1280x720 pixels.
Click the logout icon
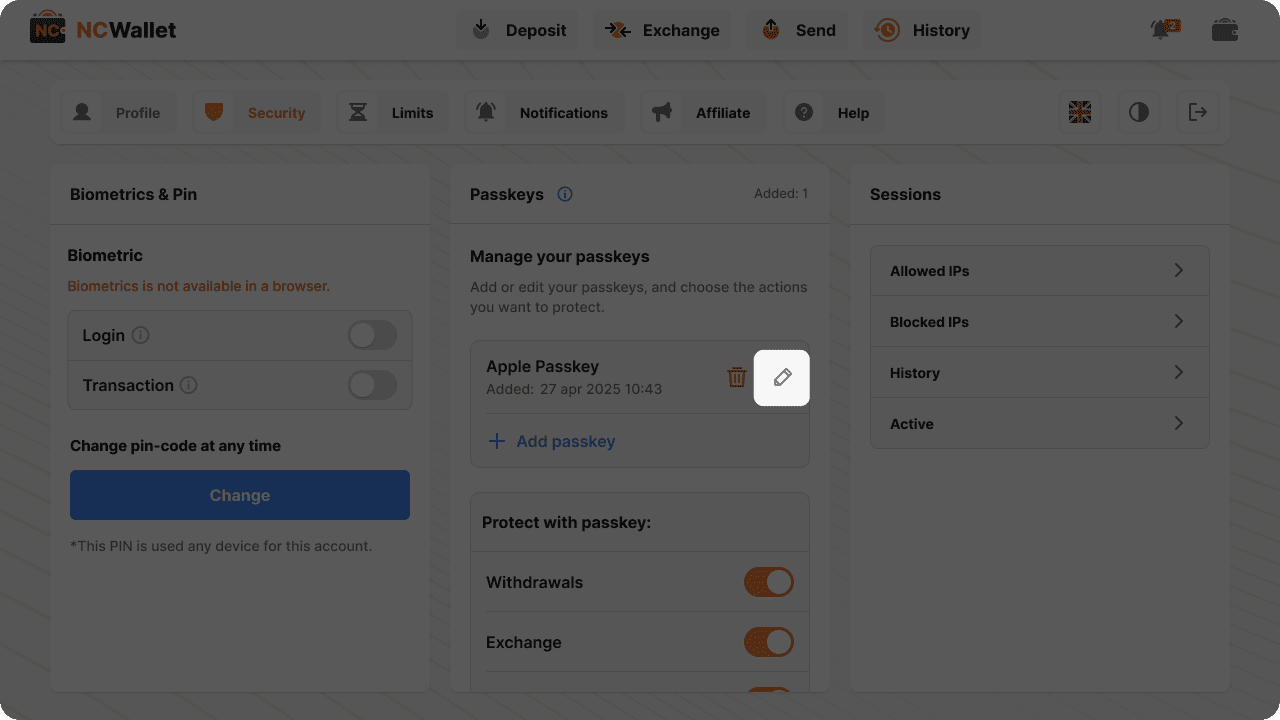1197,112
